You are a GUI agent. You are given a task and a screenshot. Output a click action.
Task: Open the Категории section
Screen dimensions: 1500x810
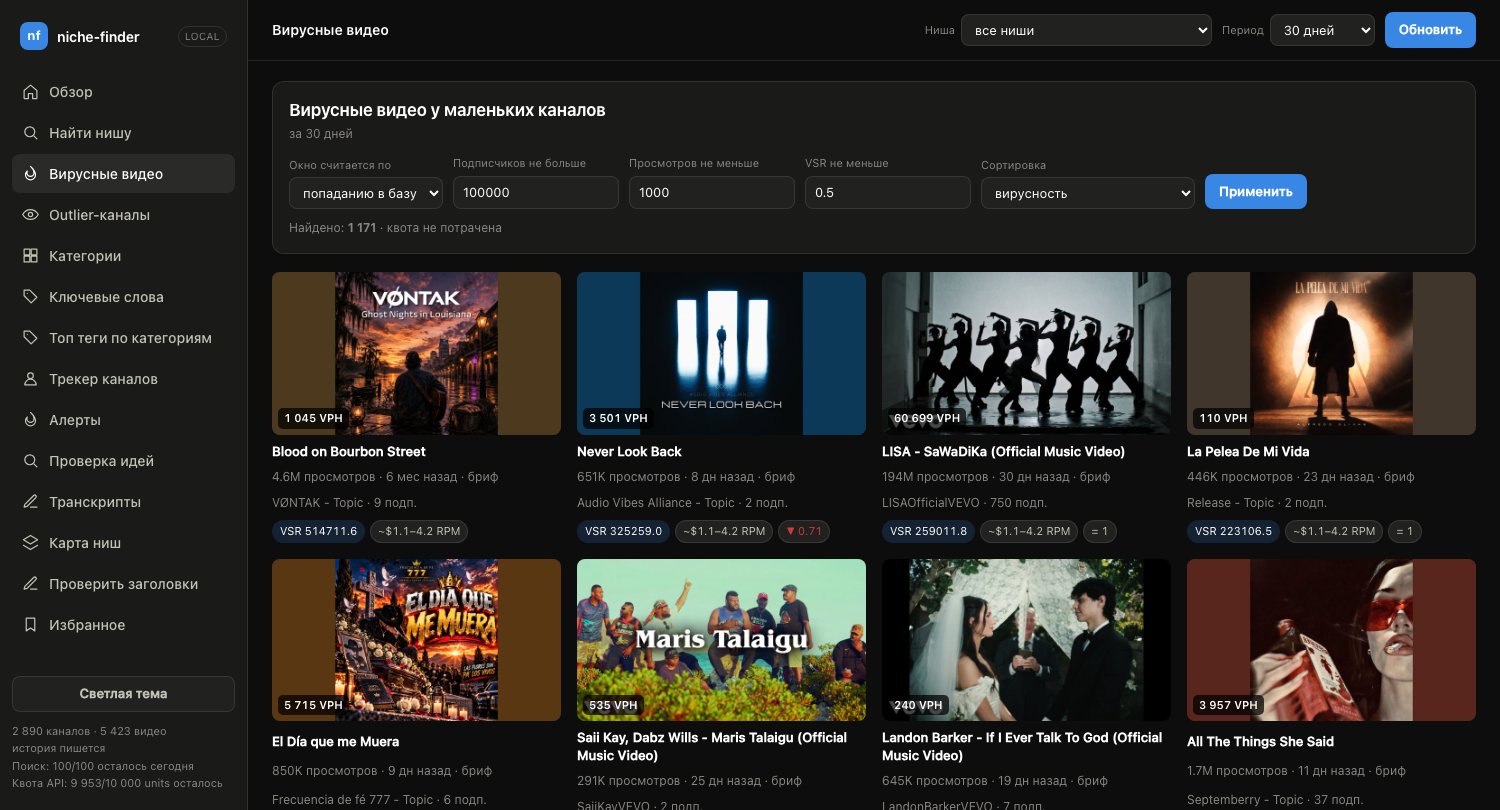(x=123, y=256)
